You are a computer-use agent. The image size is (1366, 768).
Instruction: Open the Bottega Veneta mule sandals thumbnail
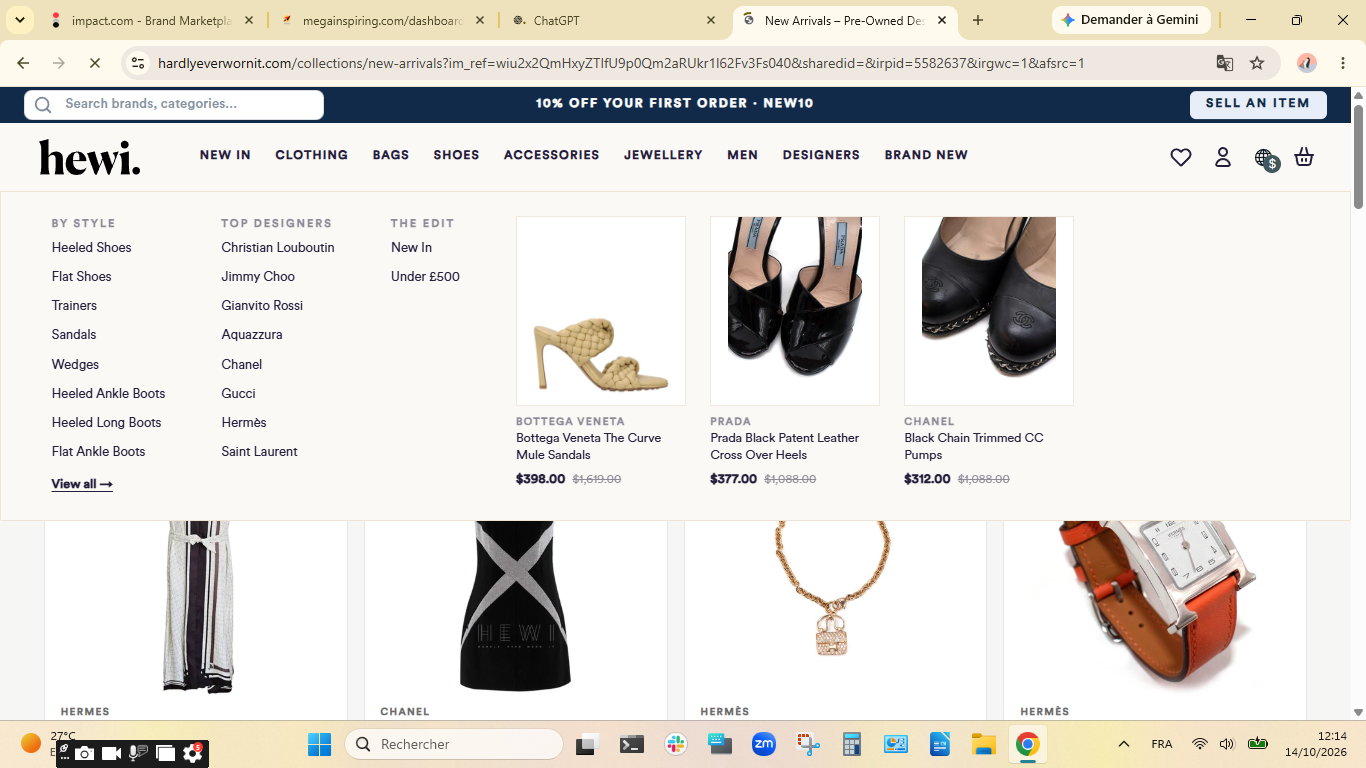(601, 311)
